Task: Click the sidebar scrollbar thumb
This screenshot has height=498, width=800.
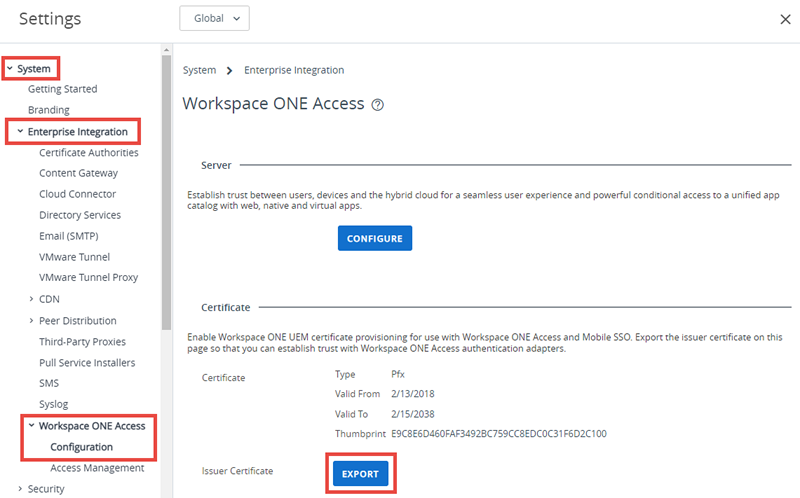Action: click(x=166, y=193)
